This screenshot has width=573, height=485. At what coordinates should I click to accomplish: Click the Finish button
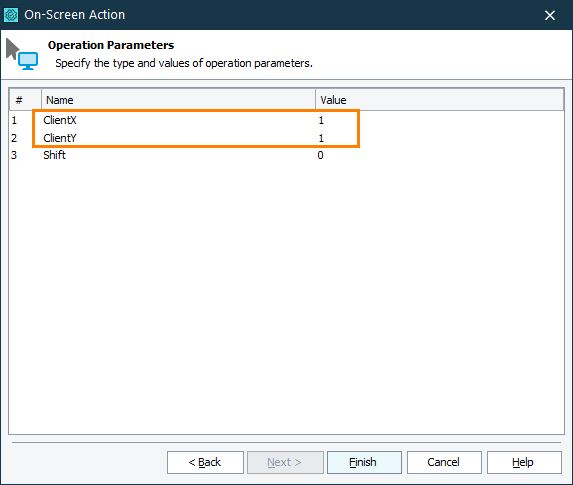pyautogui.click(x=364, y=462)
